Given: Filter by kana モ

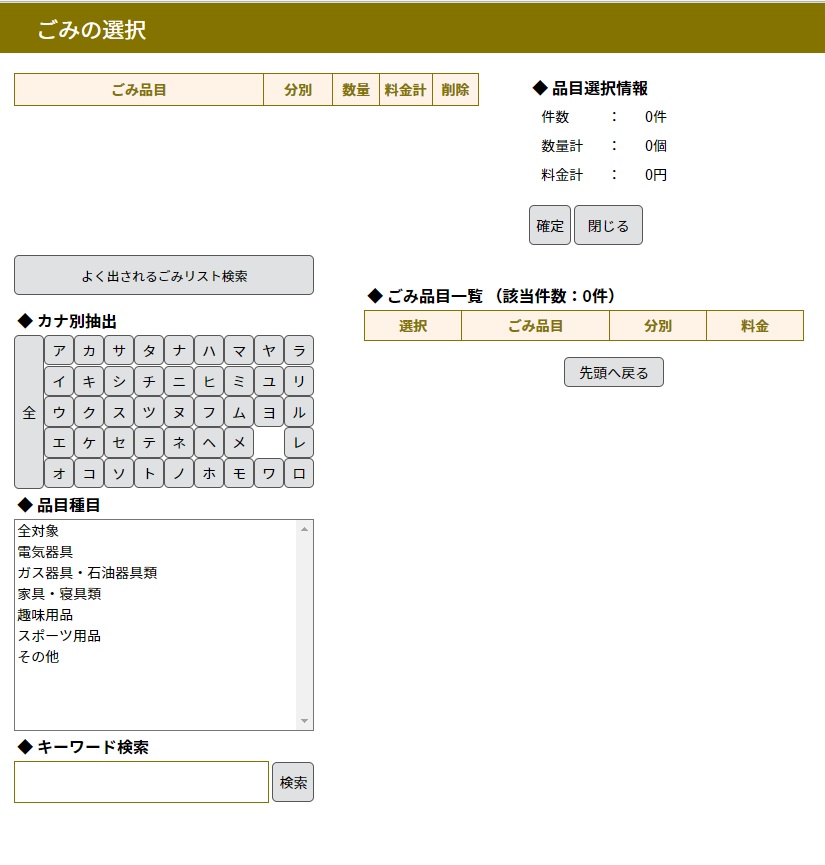Looking at the screenshot, I should tap(239, 473).
